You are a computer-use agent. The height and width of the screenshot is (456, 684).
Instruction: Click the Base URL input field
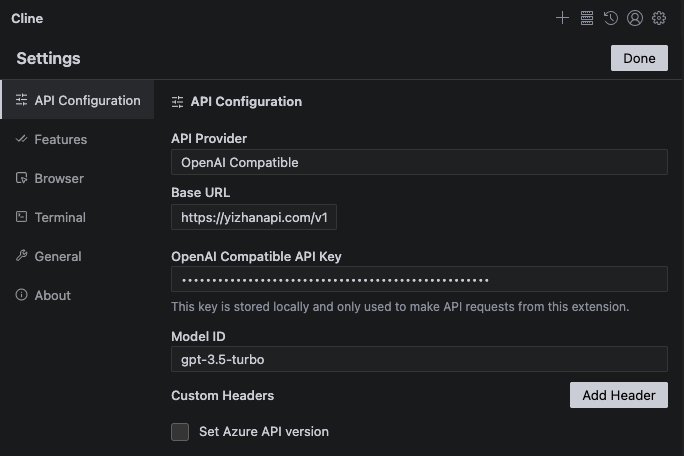click(254, 217)
